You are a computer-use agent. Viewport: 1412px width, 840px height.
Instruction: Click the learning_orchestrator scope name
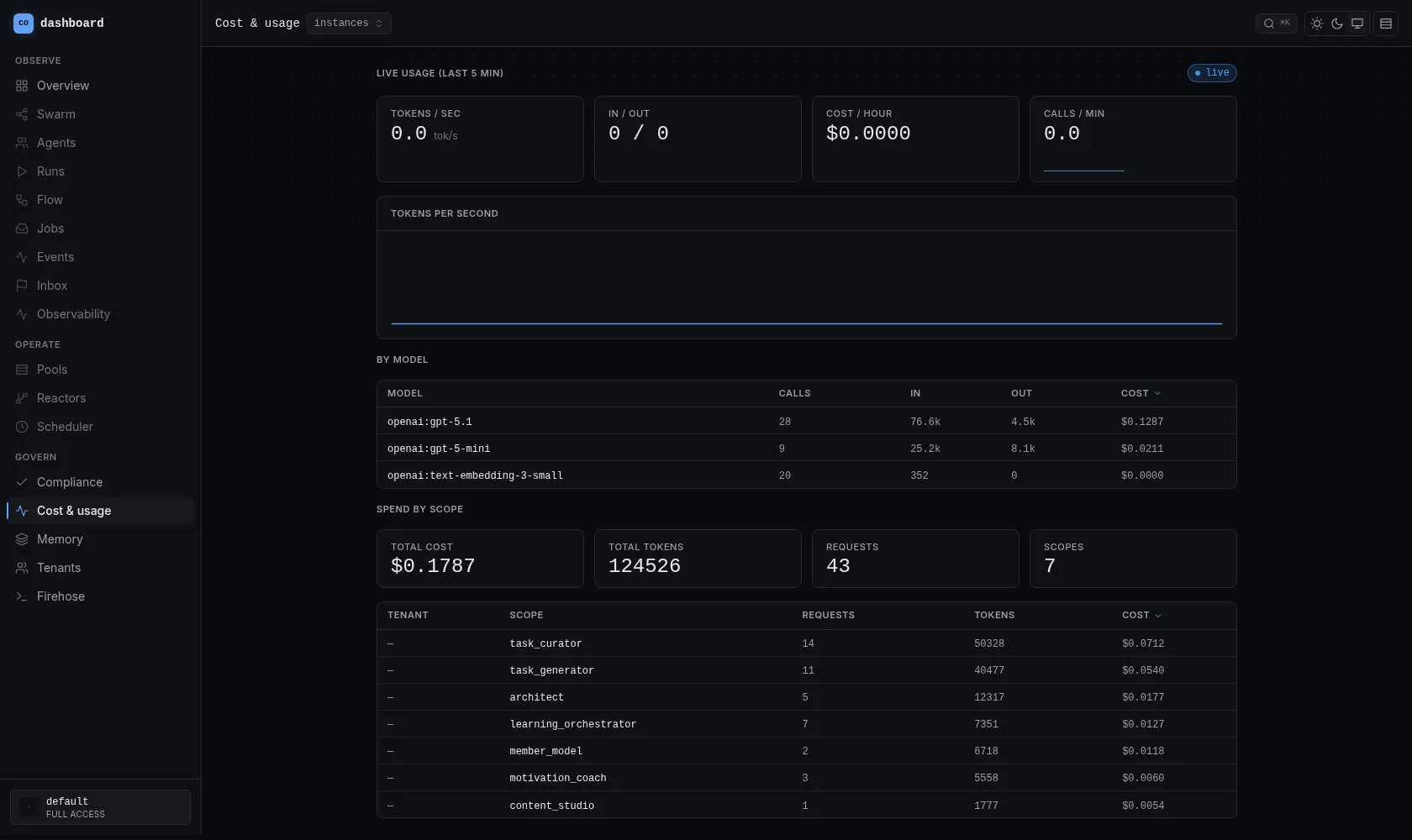point(572,724)
